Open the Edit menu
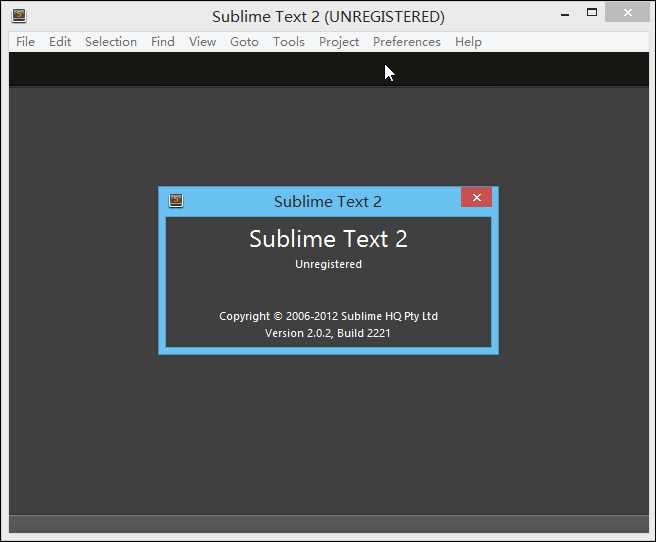The height and width of the screenshot is (542, 656). tap(60, 42)
